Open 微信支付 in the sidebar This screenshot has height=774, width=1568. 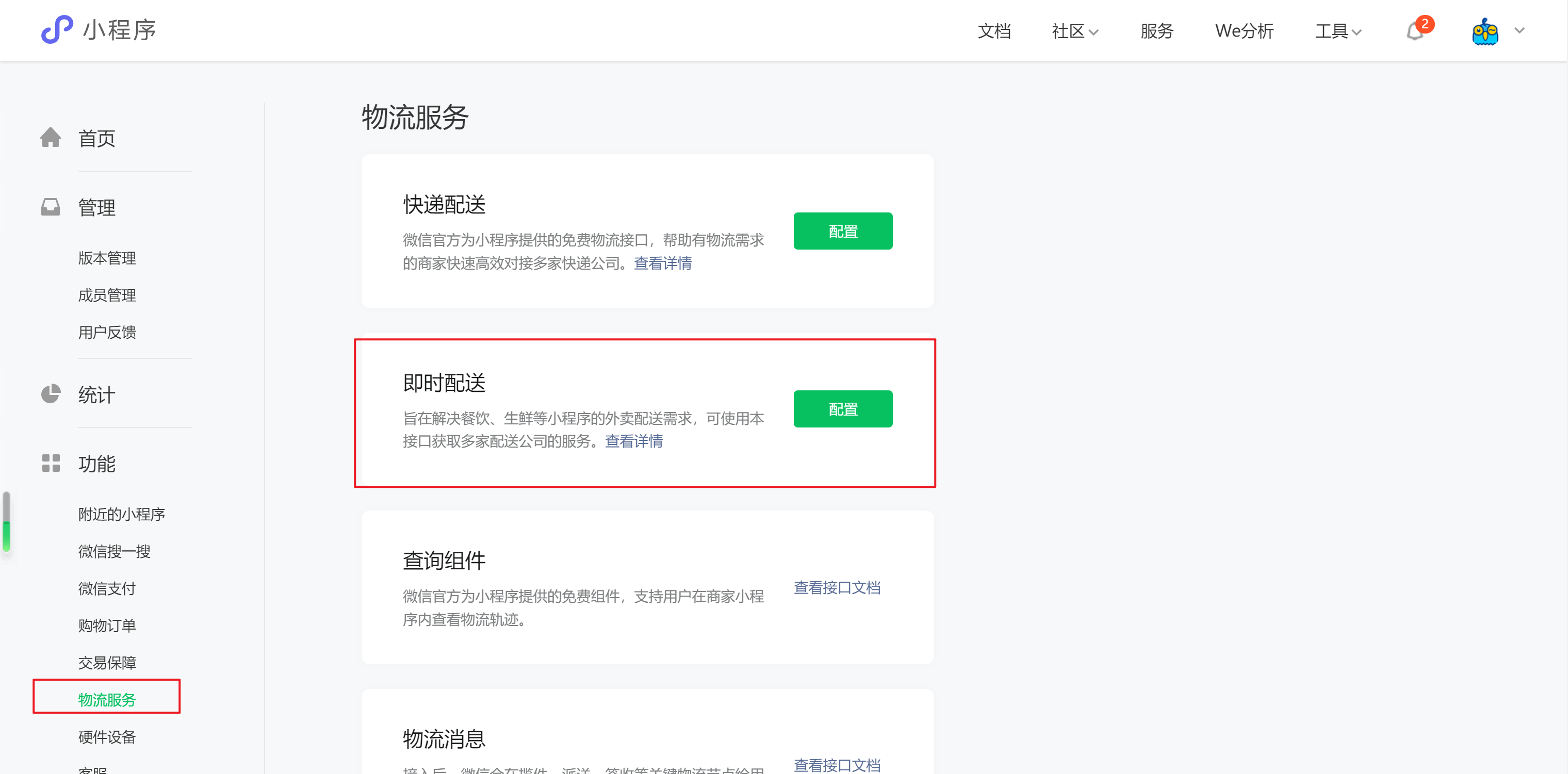pyautogui.click(x=107, y=588)
